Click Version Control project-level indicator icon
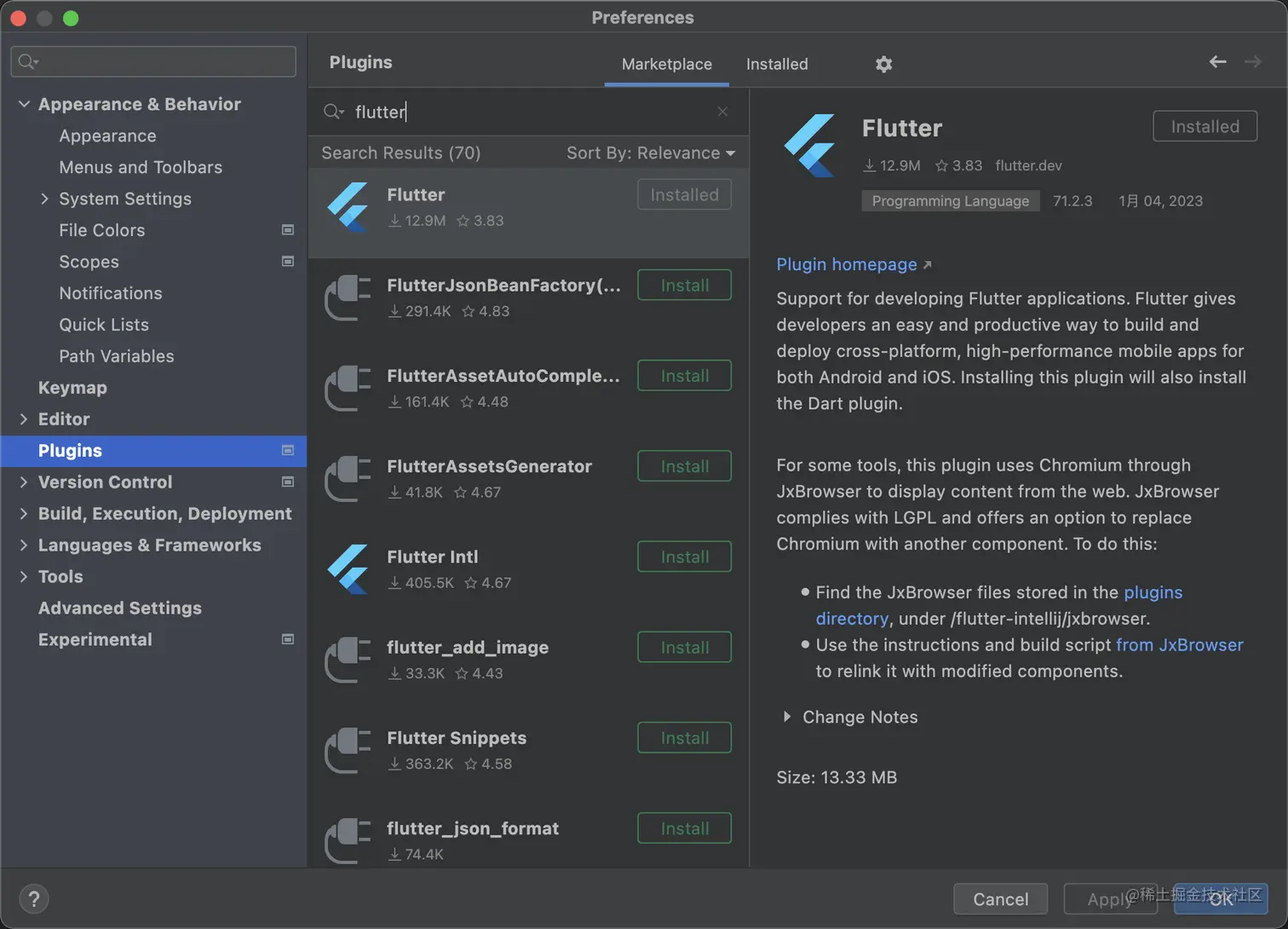This screenshot has width=1288, height=929. tap(288, 482)
